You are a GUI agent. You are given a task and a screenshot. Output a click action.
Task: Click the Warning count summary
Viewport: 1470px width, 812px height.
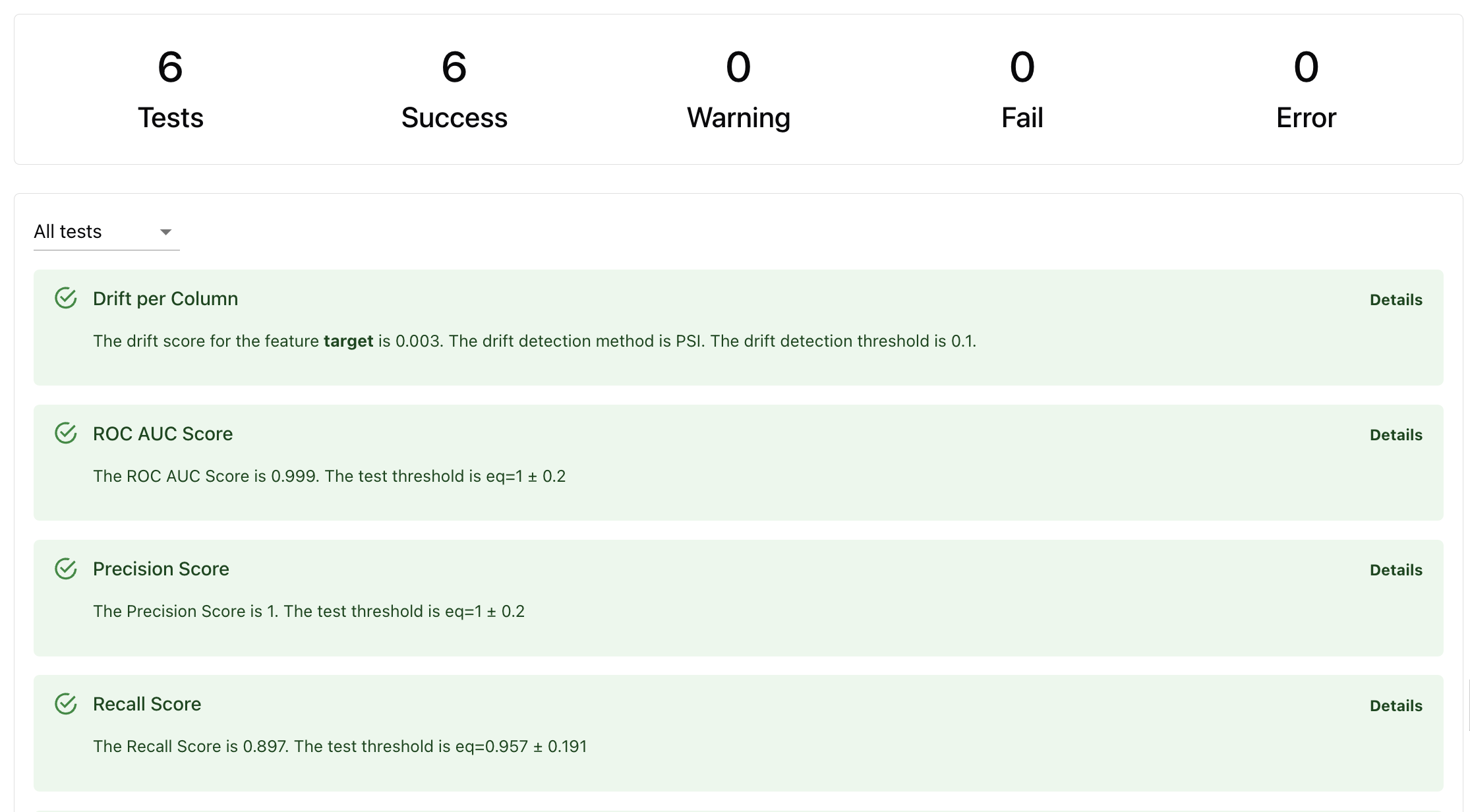point(738,90)
